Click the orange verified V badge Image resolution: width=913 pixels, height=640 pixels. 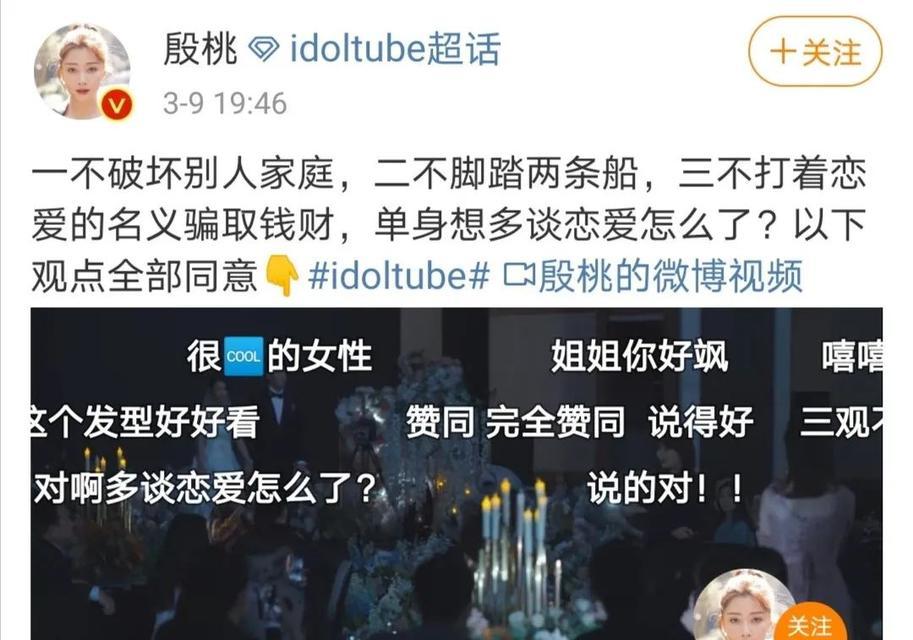pos(116,105)
